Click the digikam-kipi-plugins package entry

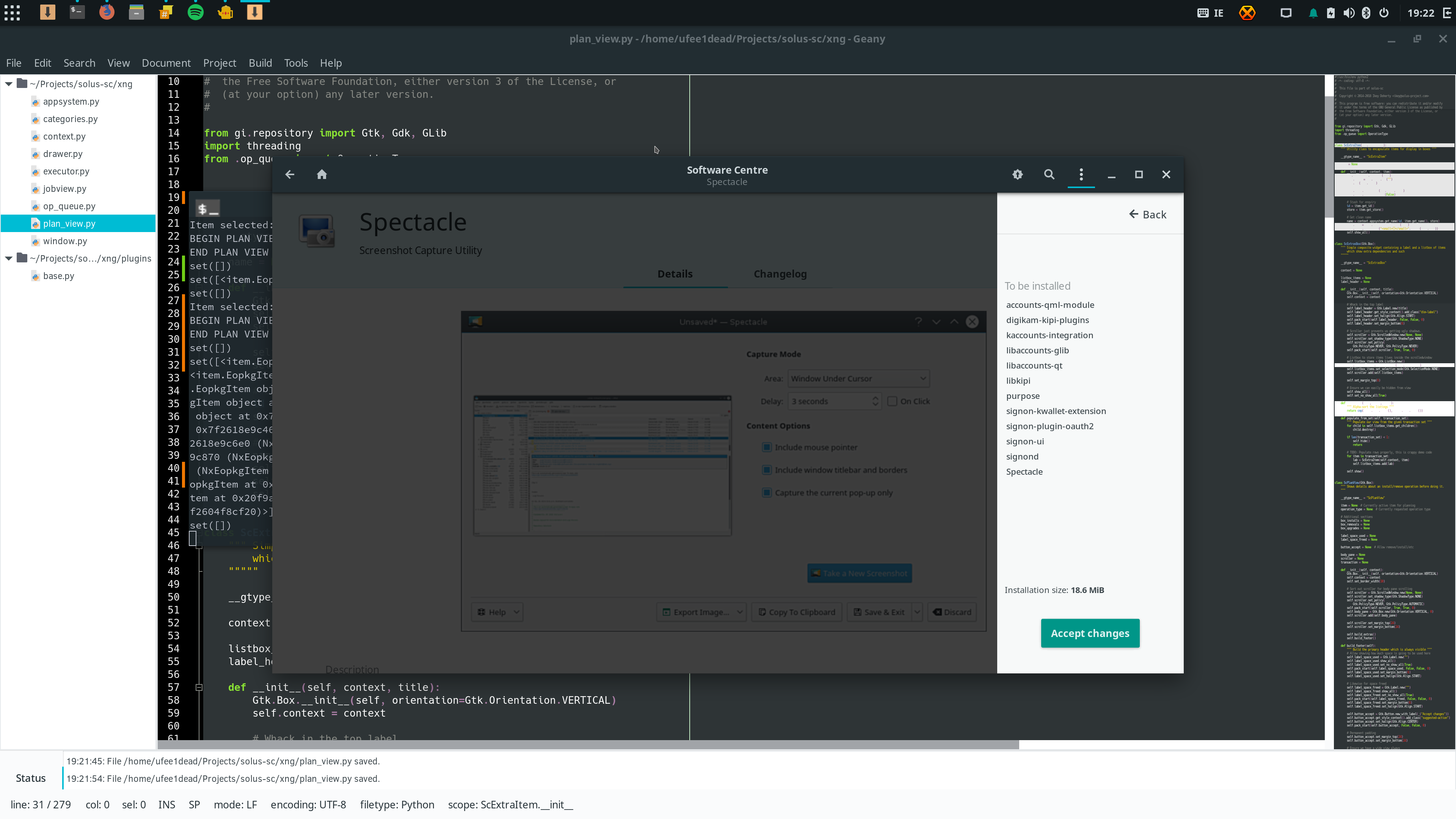click(1047, 320)
